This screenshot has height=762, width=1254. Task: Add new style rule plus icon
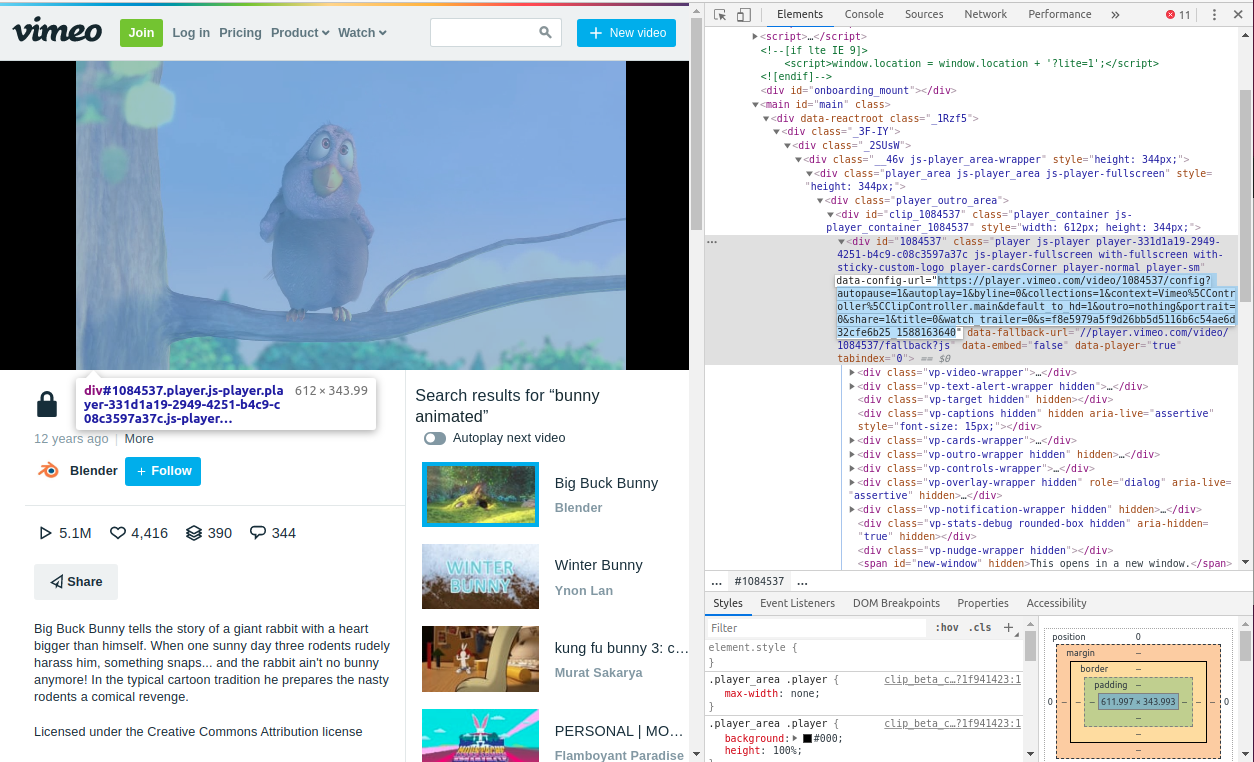coord(1009,628)
